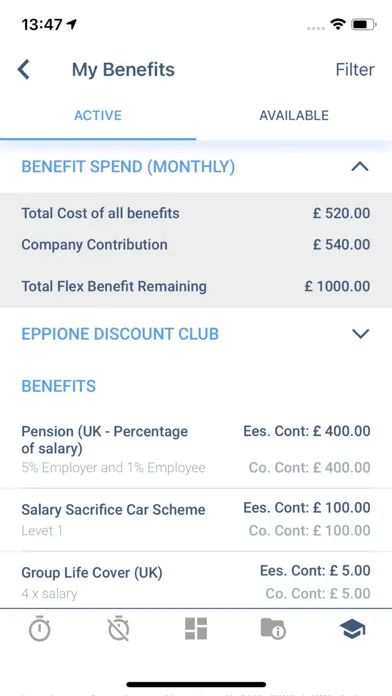This screenshot has height=696, width=392.
Task: Open the Filter option
Action: [355, 70]
